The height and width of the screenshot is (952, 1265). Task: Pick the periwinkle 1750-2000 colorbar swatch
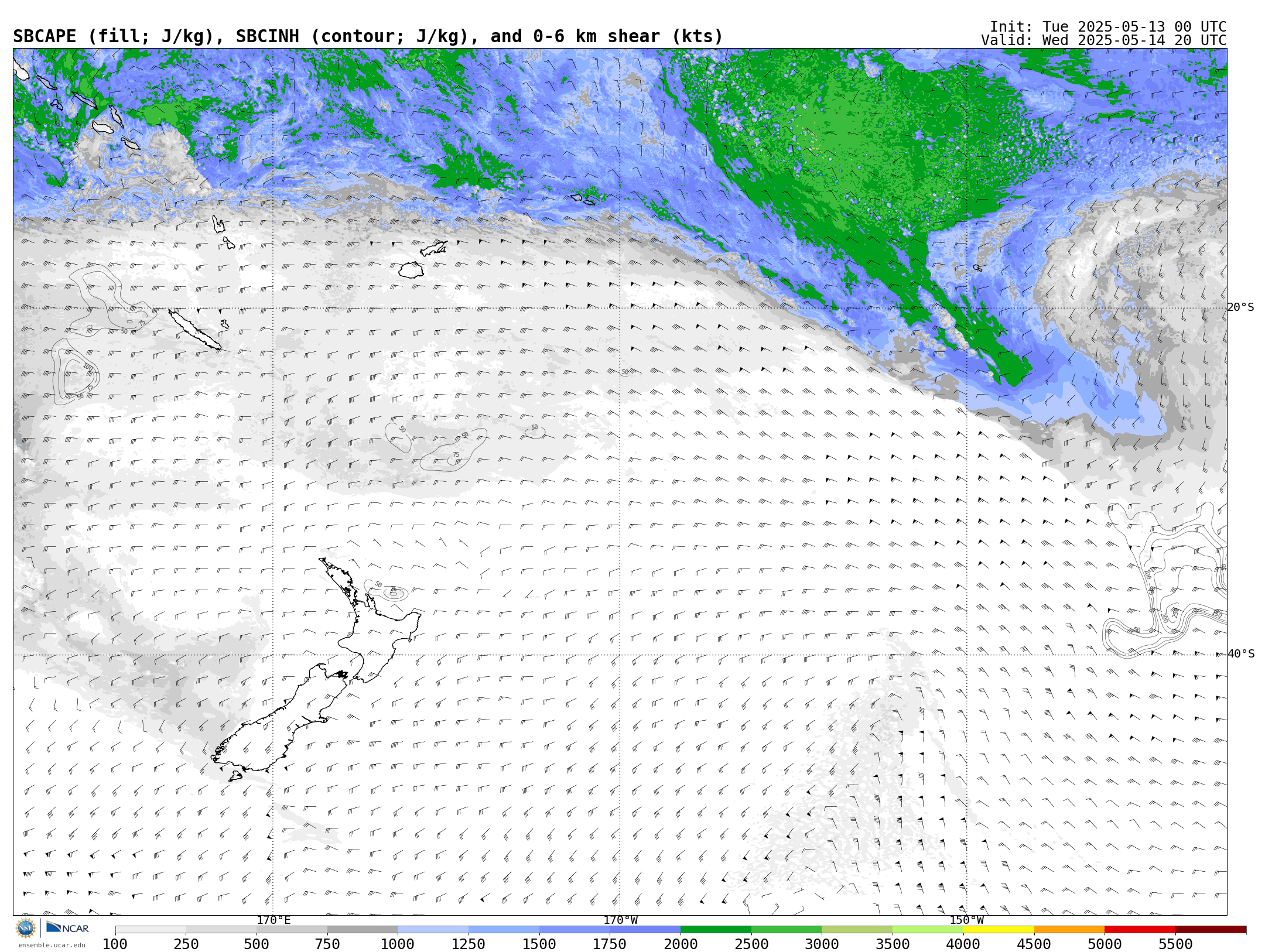pos(645,930)
